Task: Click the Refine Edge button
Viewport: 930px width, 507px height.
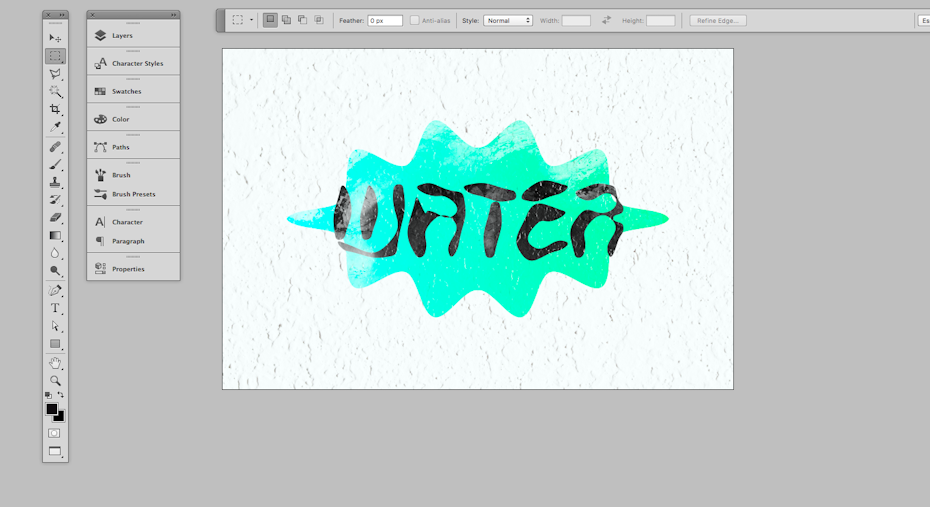Action: (x=717, y=20)
